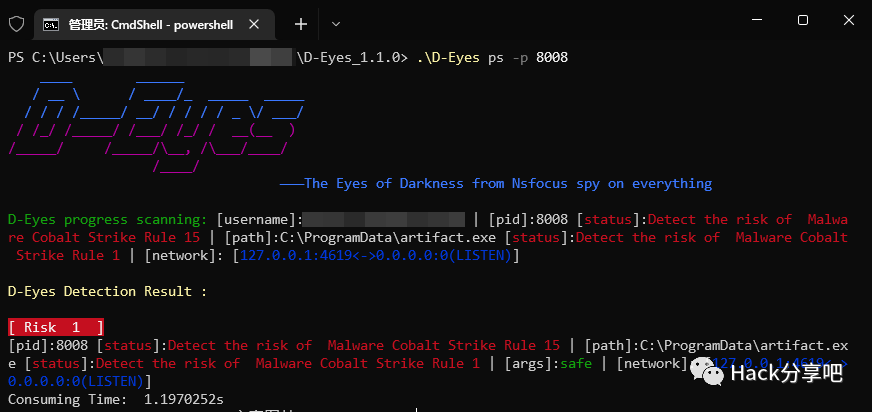
Task: Minimize the terminal window
Action: click(757, 21)
